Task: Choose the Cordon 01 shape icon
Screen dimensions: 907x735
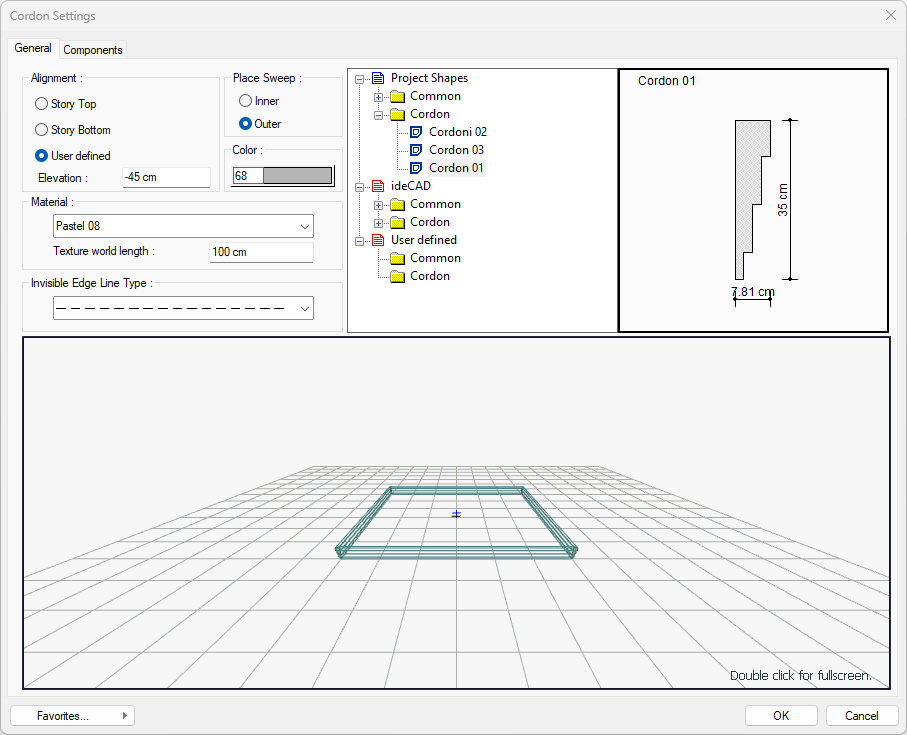Action: (418, 168)
